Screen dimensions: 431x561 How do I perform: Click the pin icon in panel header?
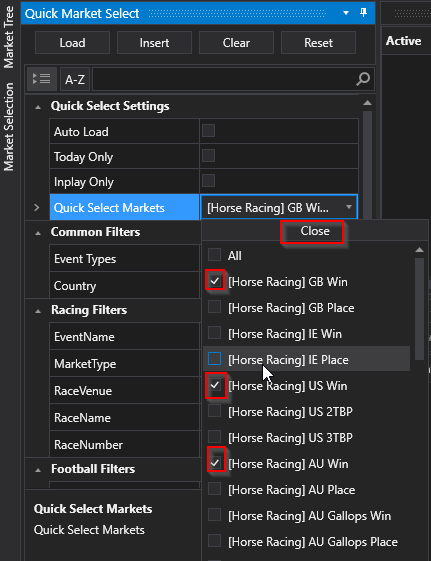[x=363, y=13]
